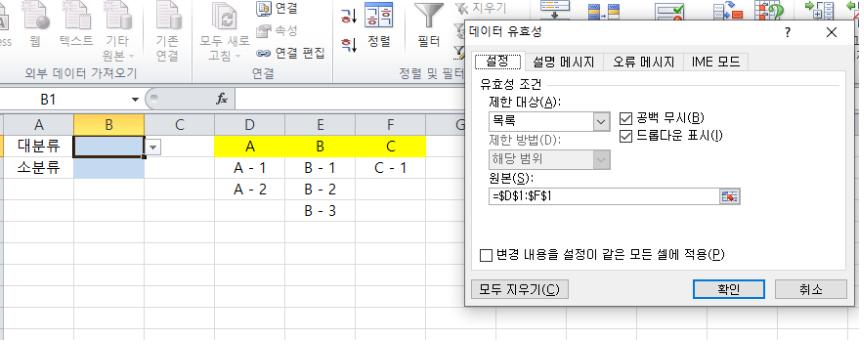Check 변경 내용을 설정이 같은 모든 셀에 적용
864x361 pixels.
486,255
